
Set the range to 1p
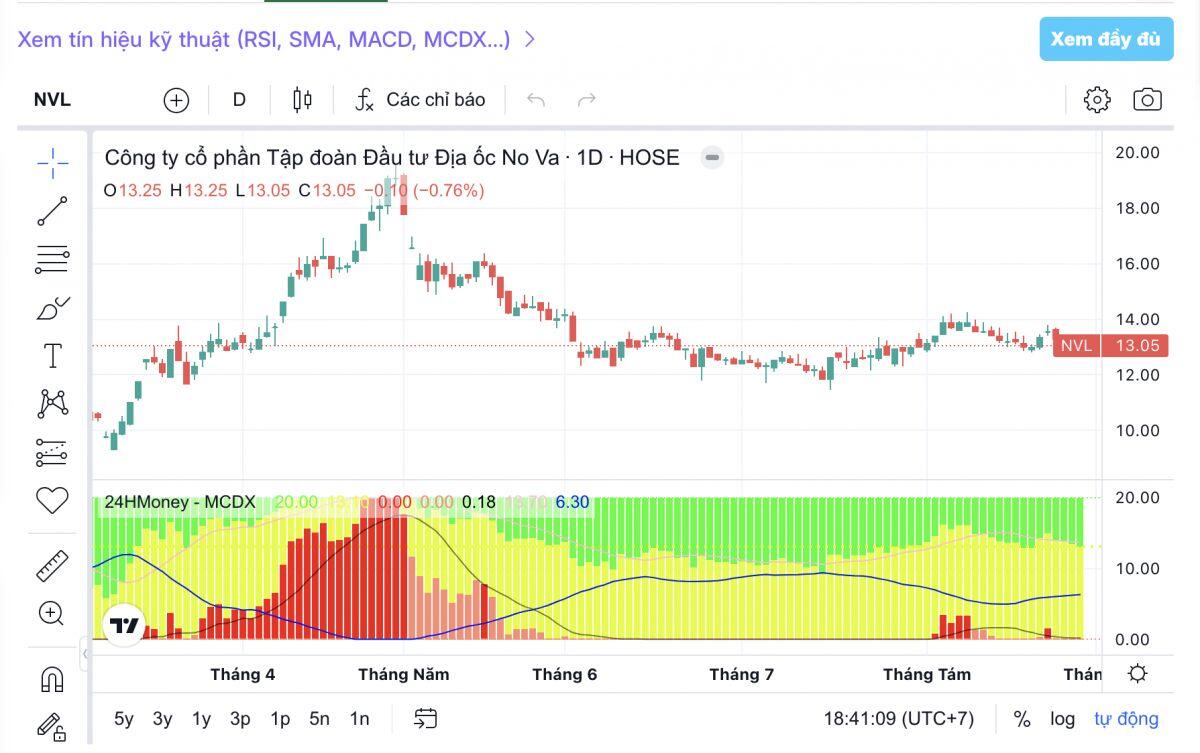(x=280, y=718)
